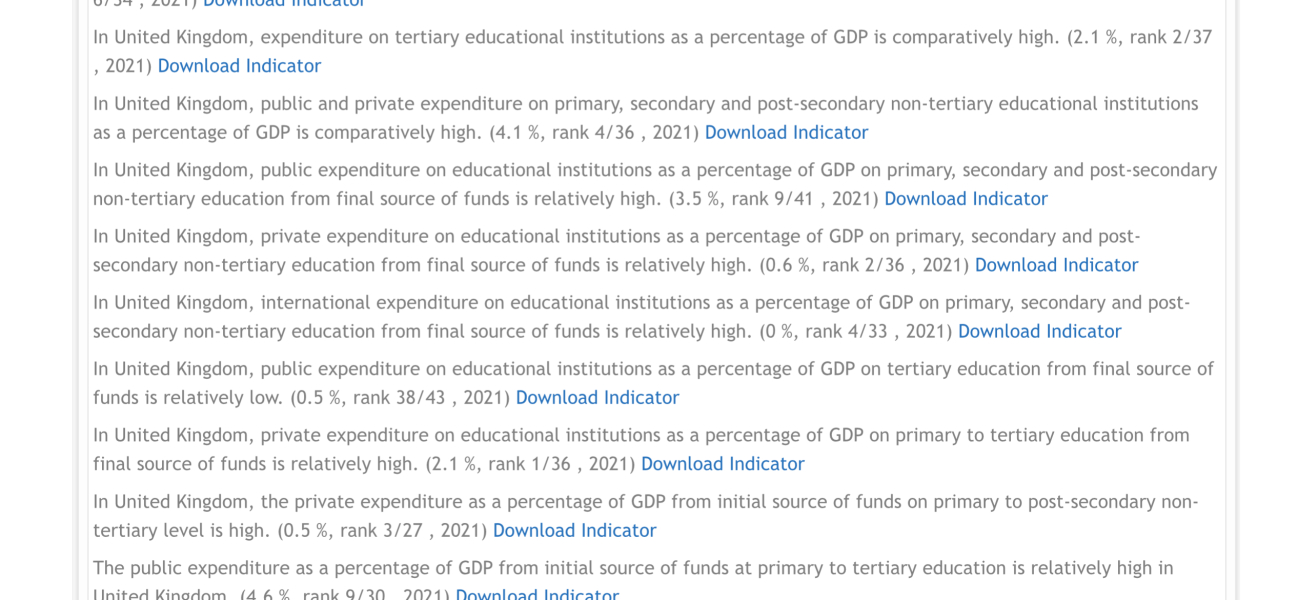Image resolution: width=1298 pixels, height=600 pixels.
Task: Download indicator for tertiary institutions expenditure (rank 2/37)
Action: 239,66
